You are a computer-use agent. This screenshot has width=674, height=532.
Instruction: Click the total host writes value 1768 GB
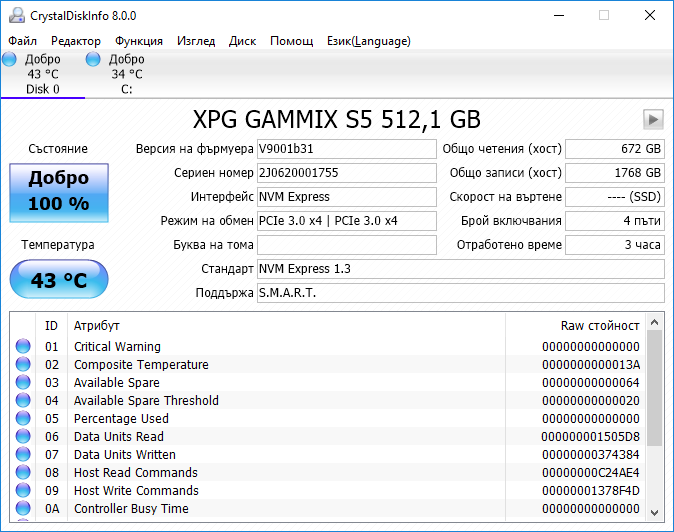click(615, 173)
